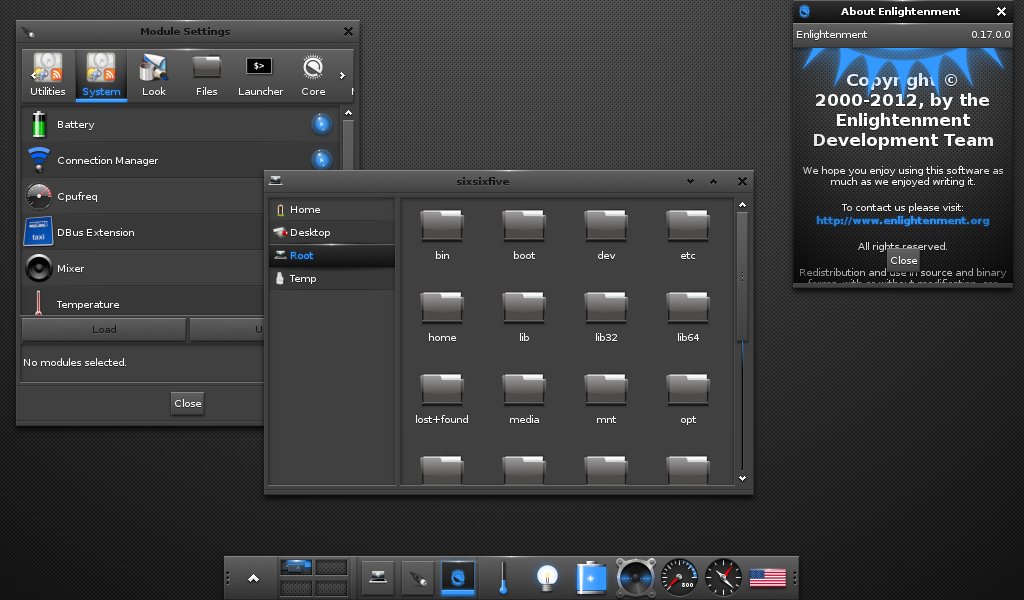Click the About Enlightenment title icon
The image size is (1024, 600).
pos(805,11)
